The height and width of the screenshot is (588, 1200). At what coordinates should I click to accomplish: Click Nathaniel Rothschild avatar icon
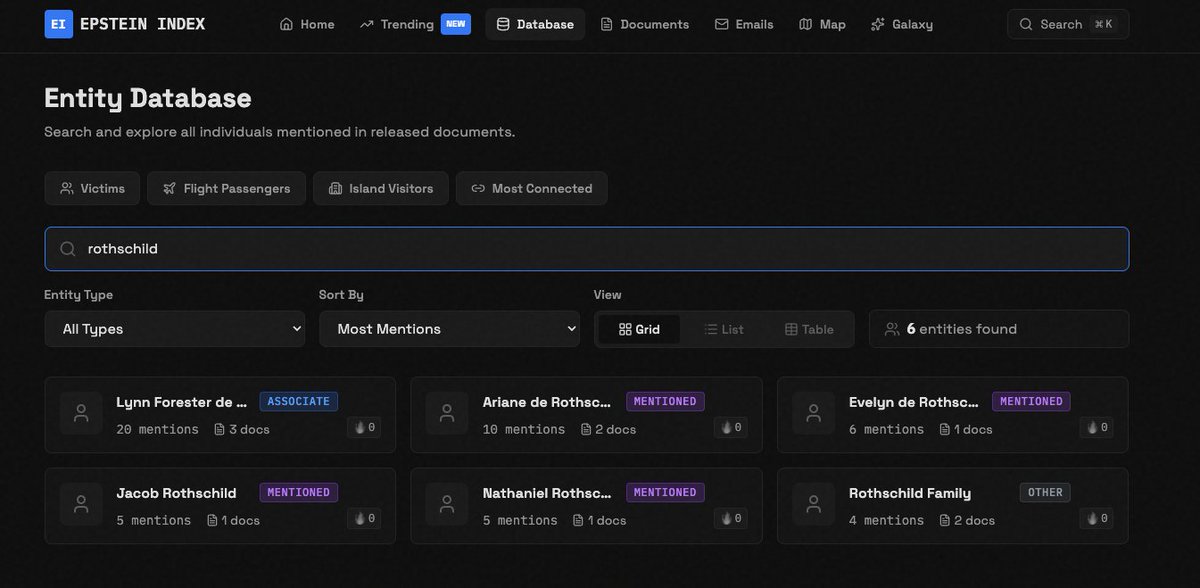[x=447, y=504]
